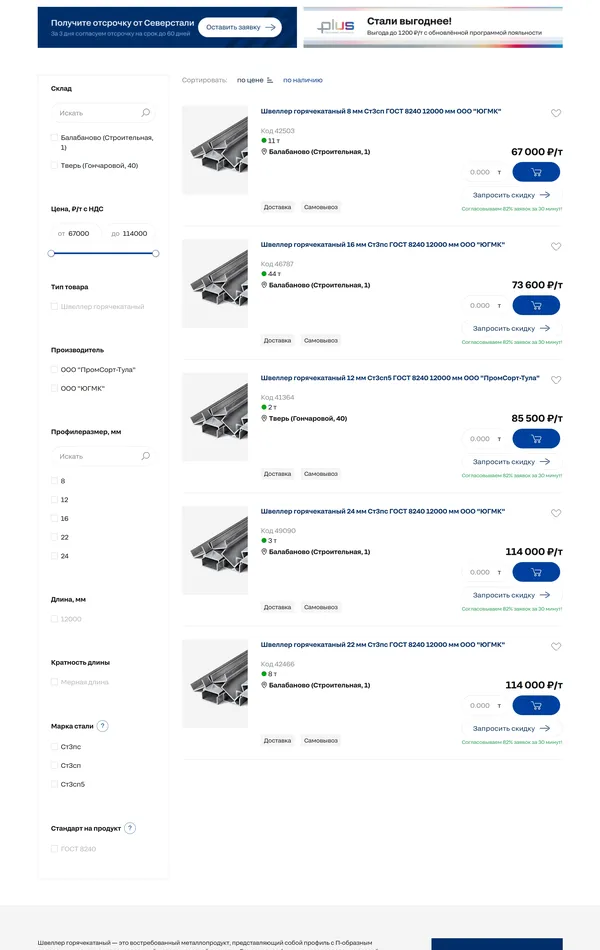
Task: Sort the list по наличию
Action: click(302, 80)
